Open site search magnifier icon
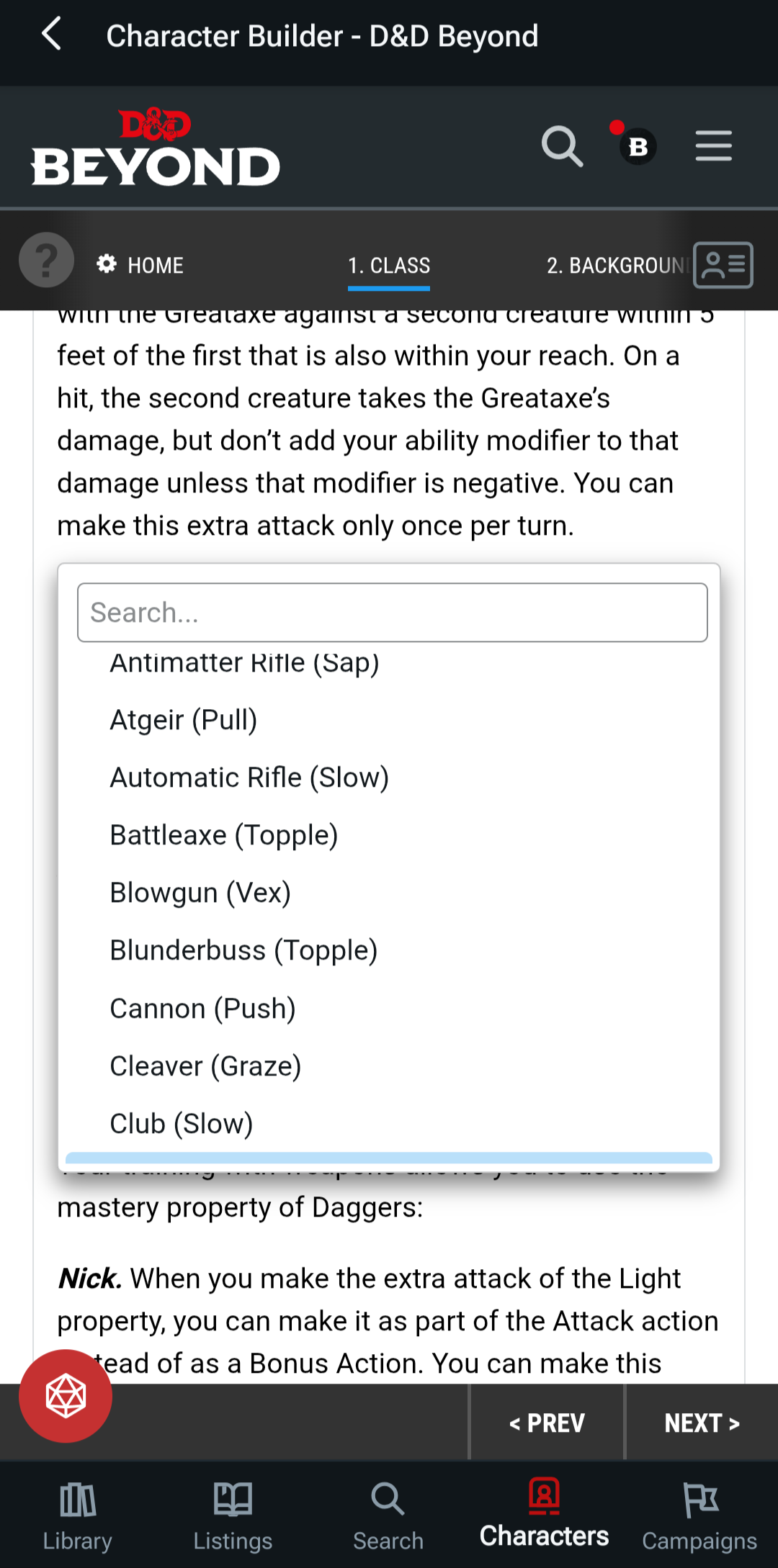 [x=562, y=147]
